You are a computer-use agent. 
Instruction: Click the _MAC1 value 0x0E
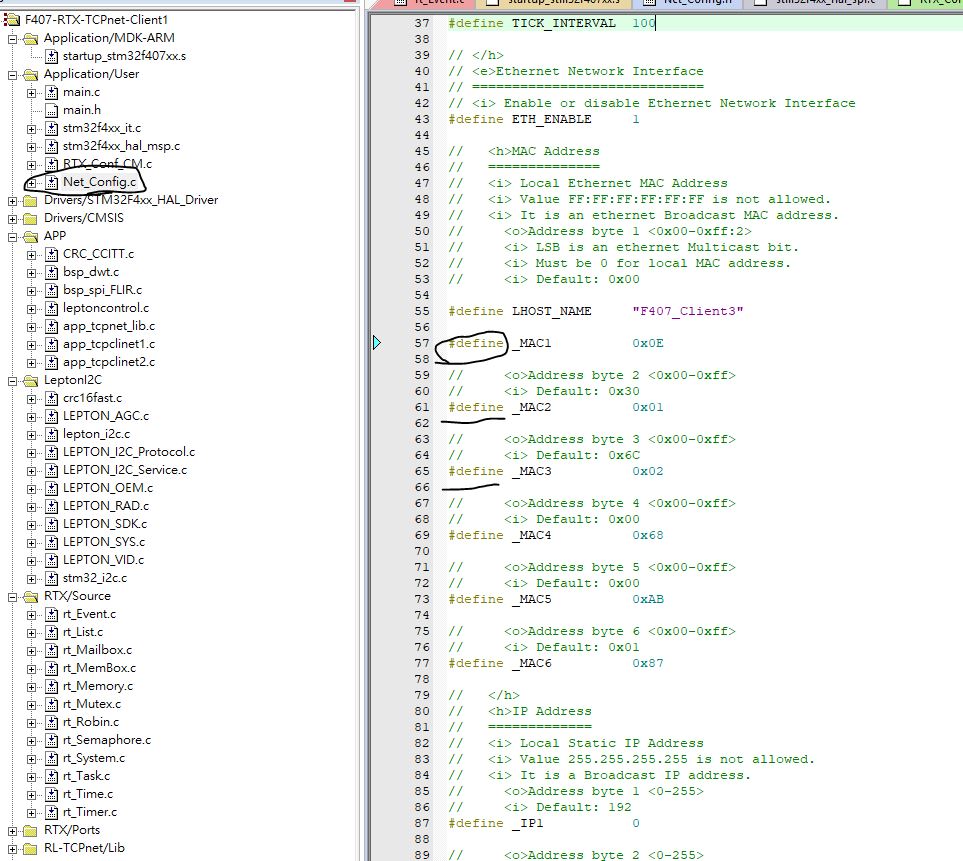click(x=648, y=343)
